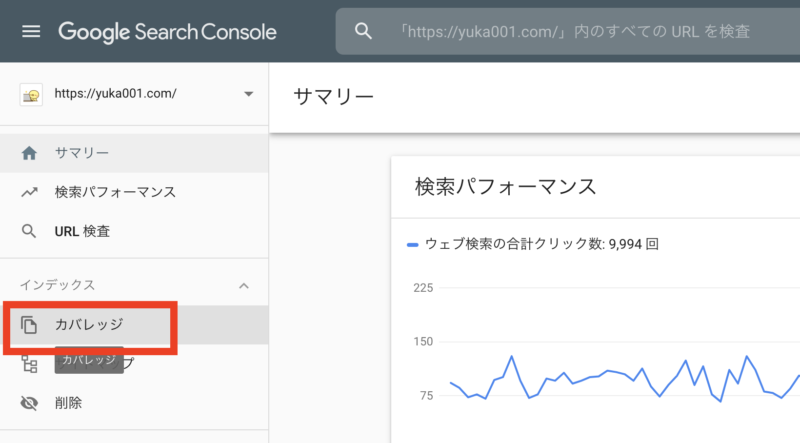The width and height of the screenshot is (800, 443).
Task: Click the yuka001.com property favicon
Action: pyautogui.click(x=31, y=94)
